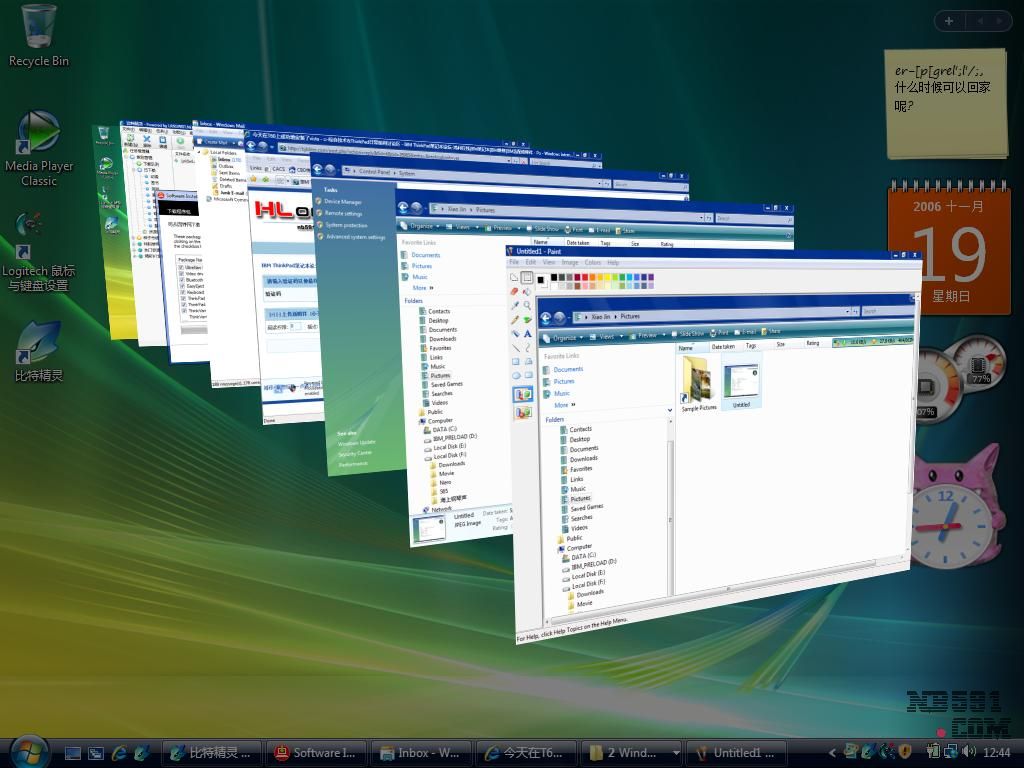Toggle transparent selection mode in Paint toolbox
Viewport: 1024px width, 768px height.
[x=523, y=412]
